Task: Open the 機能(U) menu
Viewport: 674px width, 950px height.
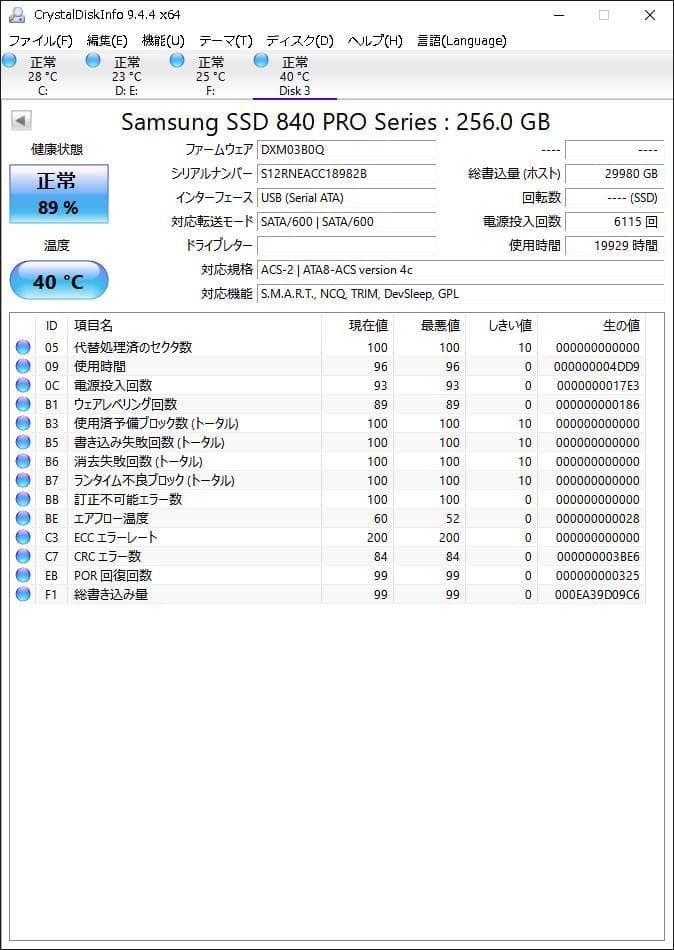Action: [x=163, y=41]
